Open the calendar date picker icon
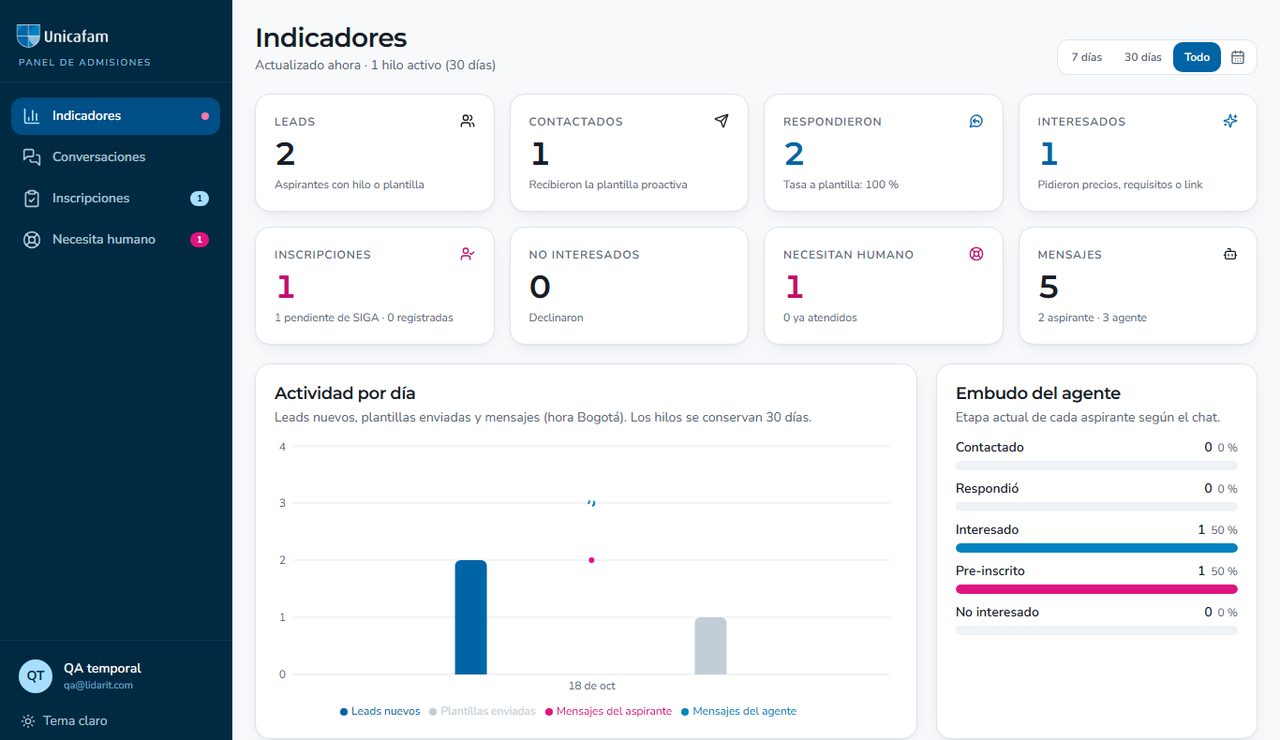The image size is (1280, 740). tap(1238, 57)
